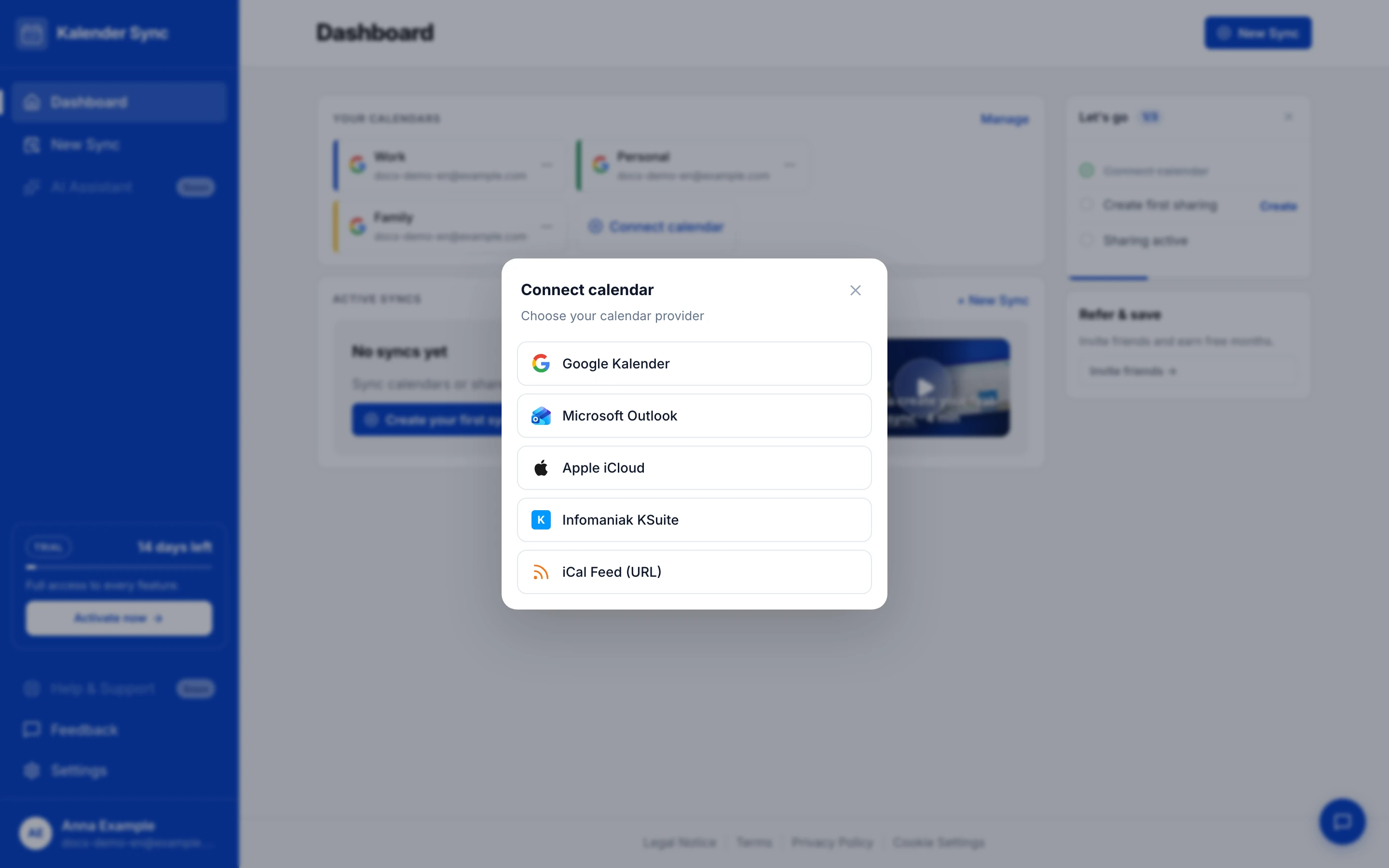Open the Legal Notice footer link

click(x=680, y=842)
